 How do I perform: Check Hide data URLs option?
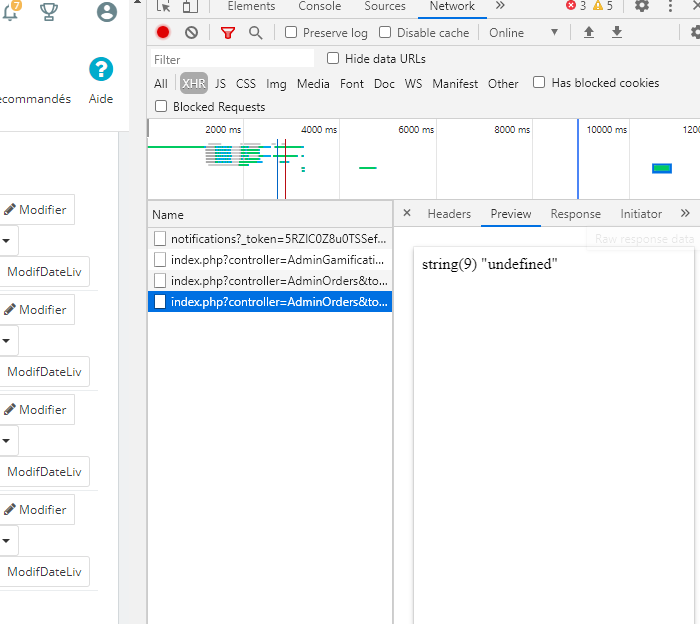[x=333, y=58]
